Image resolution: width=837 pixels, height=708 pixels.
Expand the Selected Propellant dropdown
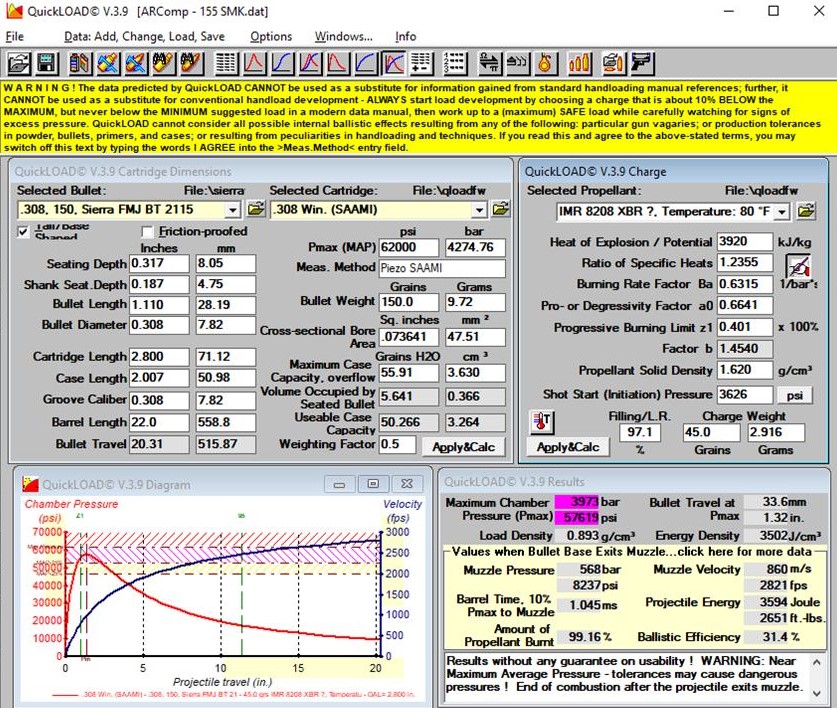[x=782, y=212]
